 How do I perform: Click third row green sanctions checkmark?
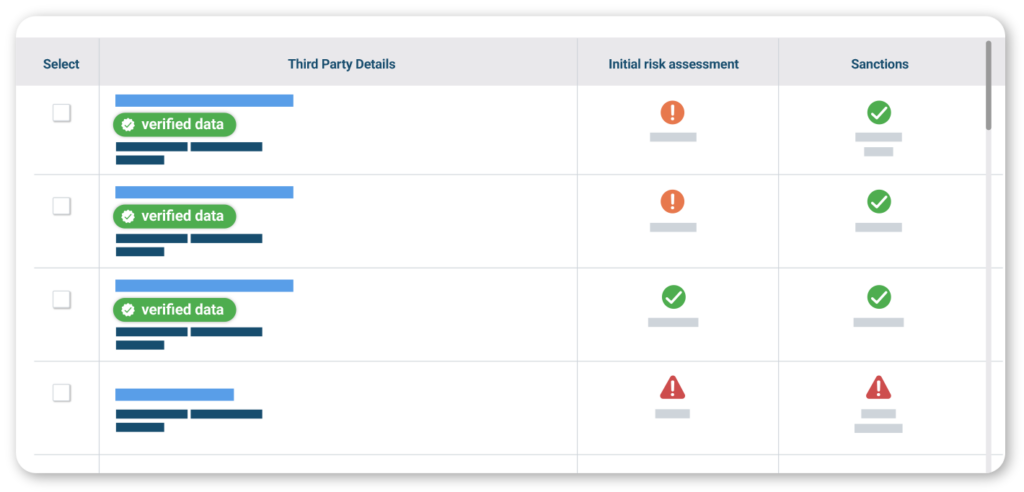tap(879, 297)
